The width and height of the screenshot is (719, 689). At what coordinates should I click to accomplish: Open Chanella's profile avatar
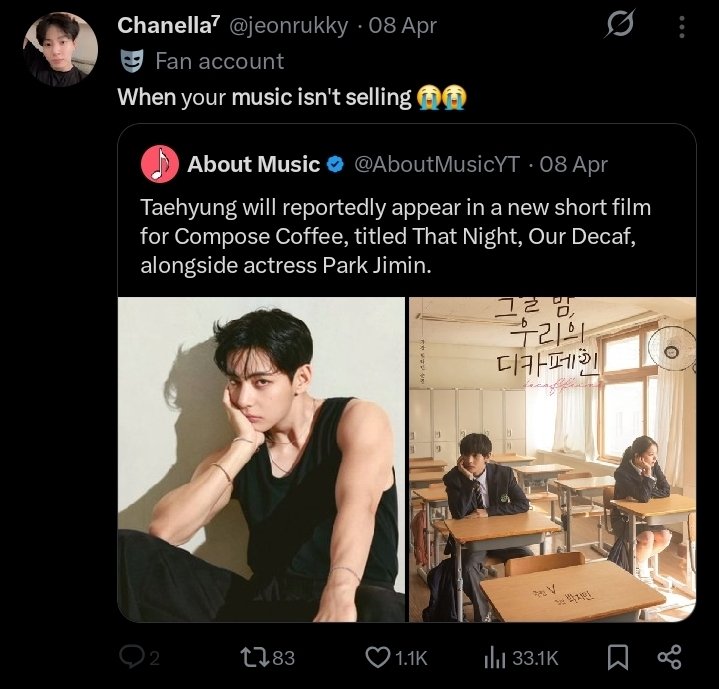coord(60,50)
